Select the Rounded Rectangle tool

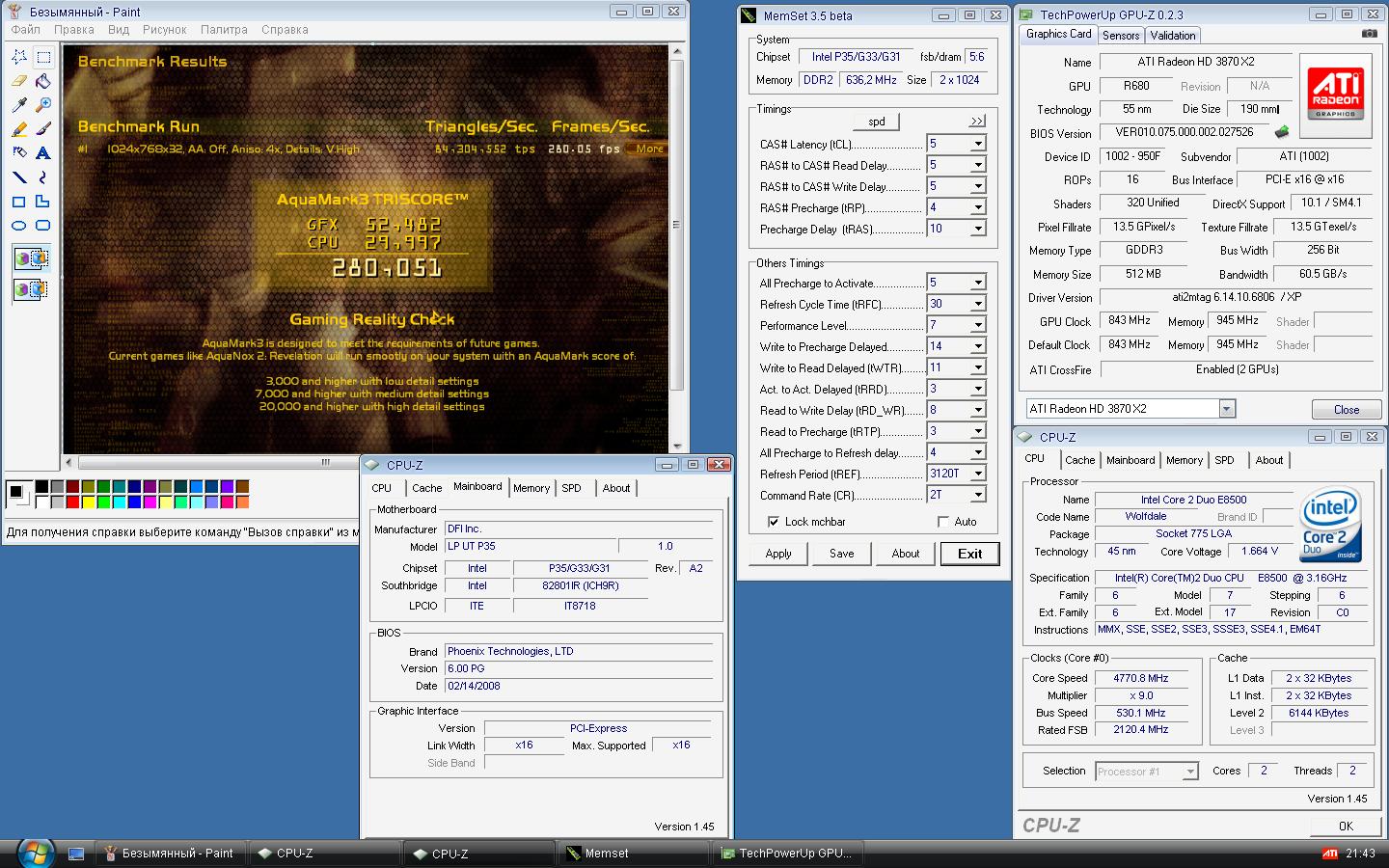pos(42,226)
